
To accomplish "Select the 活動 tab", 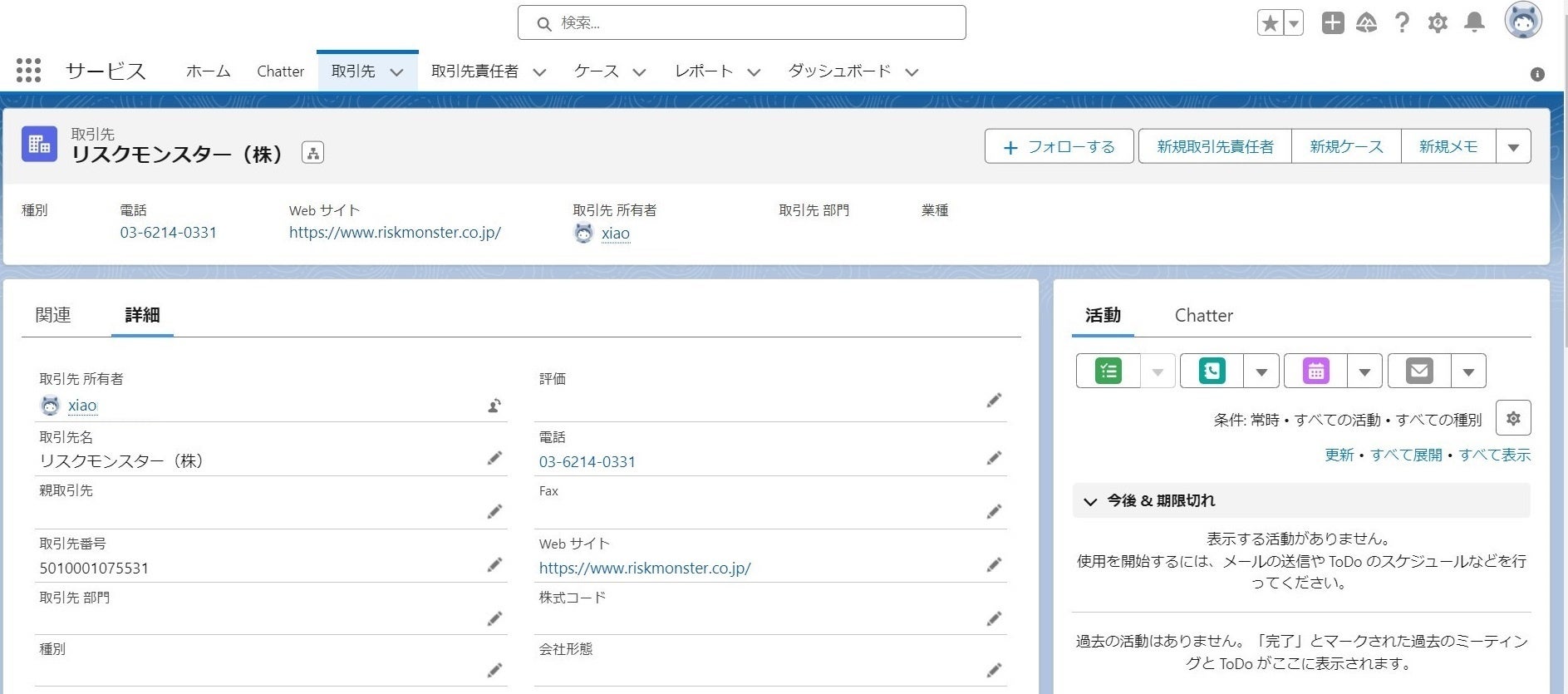I will (1103, 315).
